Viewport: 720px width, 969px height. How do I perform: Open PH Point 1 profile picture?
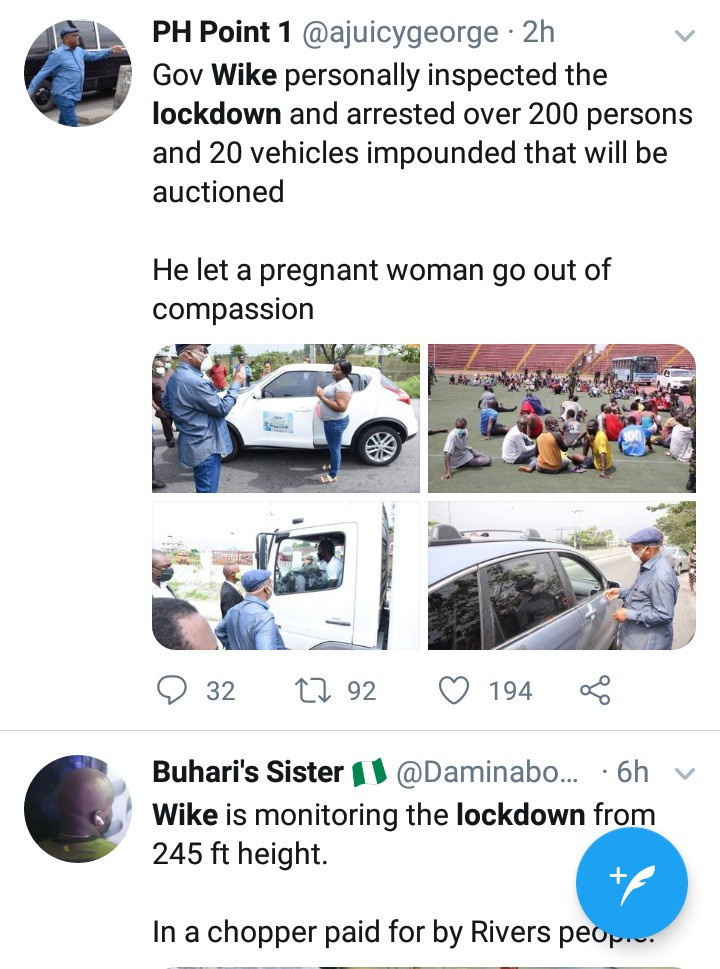coord(77,73)
